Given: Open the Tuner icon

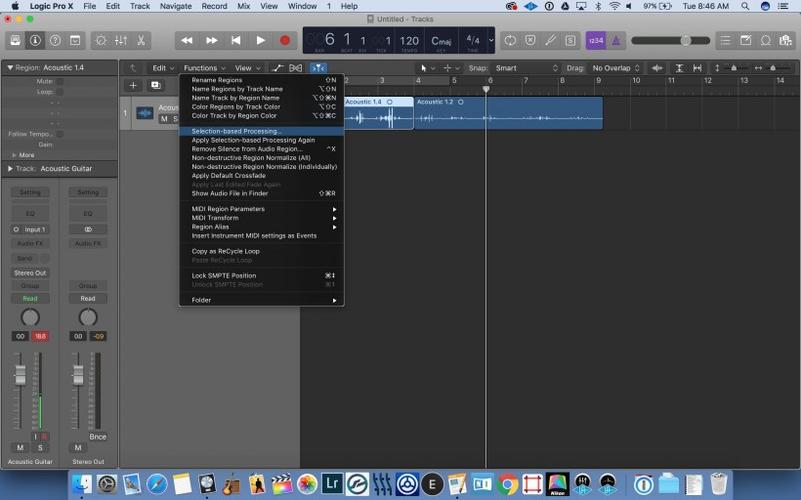Looking at the screenshot, I should [550, 40].
